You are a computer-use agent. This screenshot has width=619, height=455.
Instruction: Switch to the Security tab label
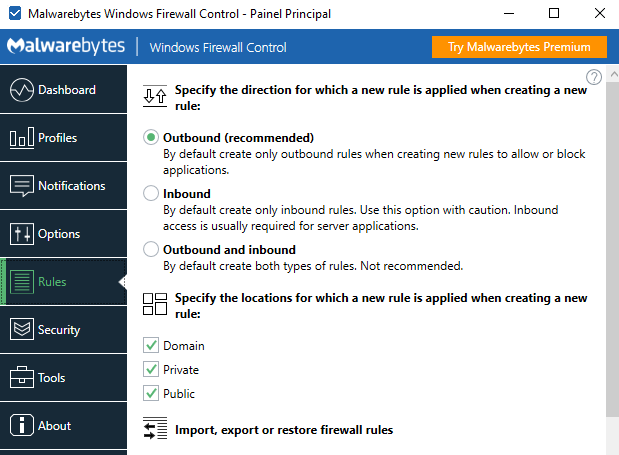[x=59, y=330]
